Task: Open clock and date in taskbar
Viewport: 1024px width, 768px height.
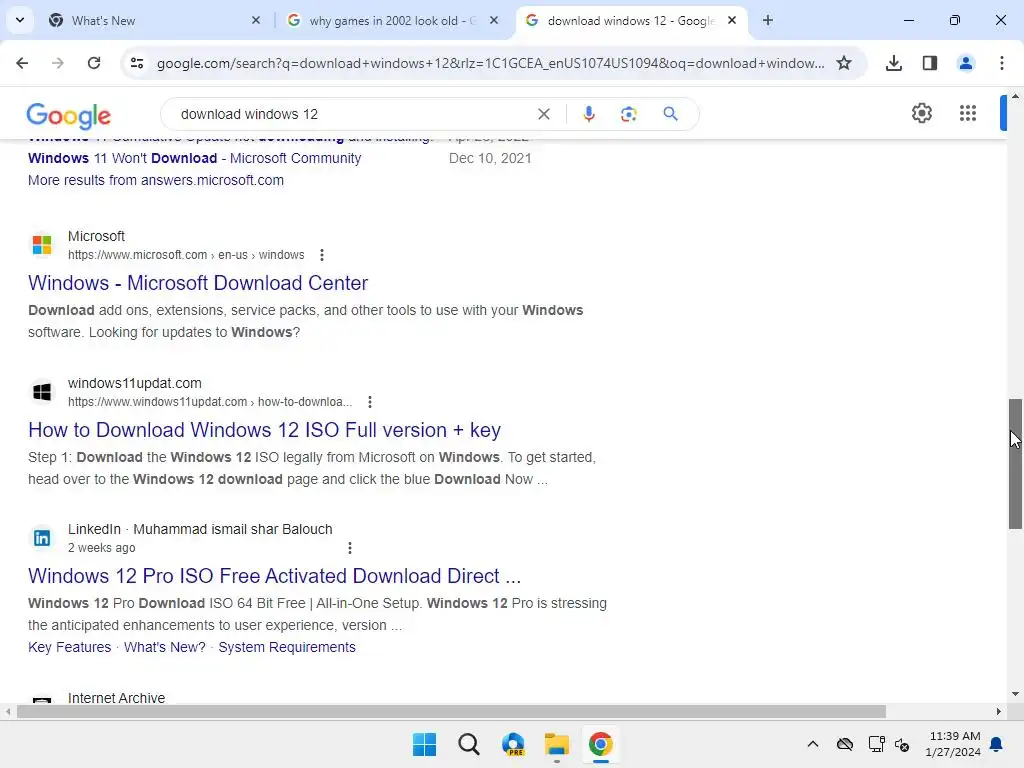Action: 953,744
